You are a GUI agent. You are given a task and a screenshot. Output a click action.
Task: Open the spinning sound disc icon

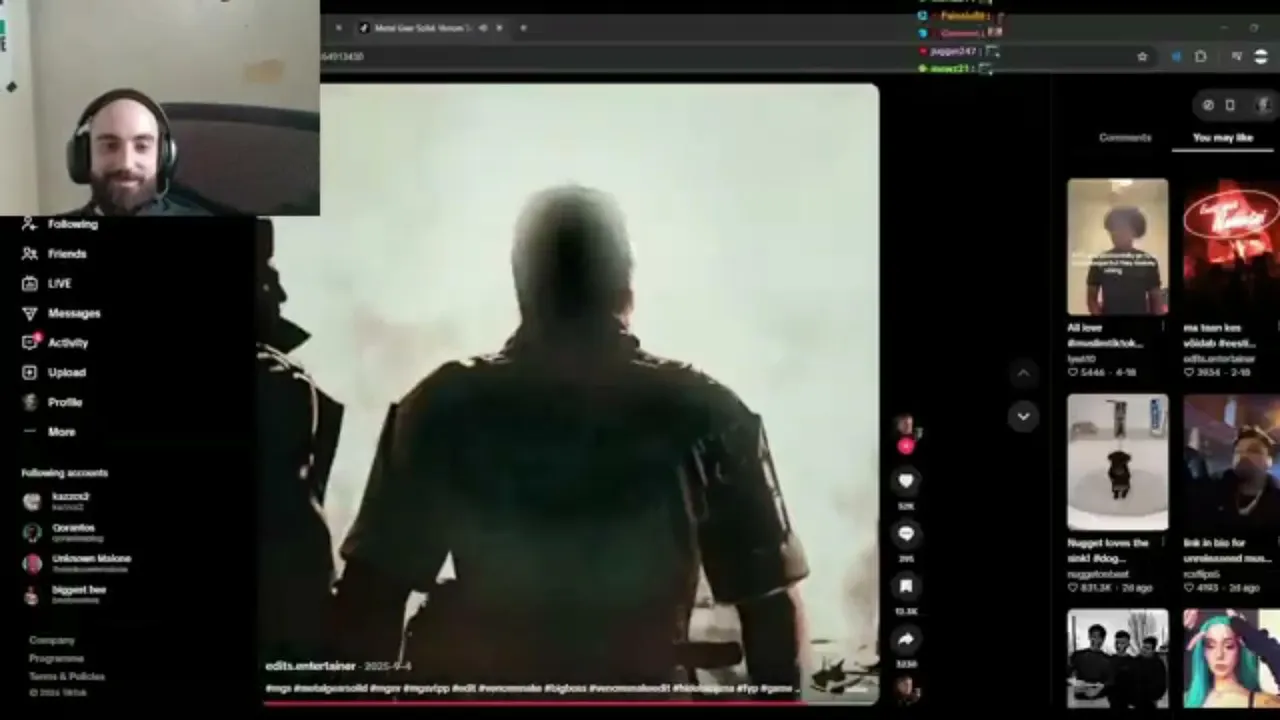906,689
